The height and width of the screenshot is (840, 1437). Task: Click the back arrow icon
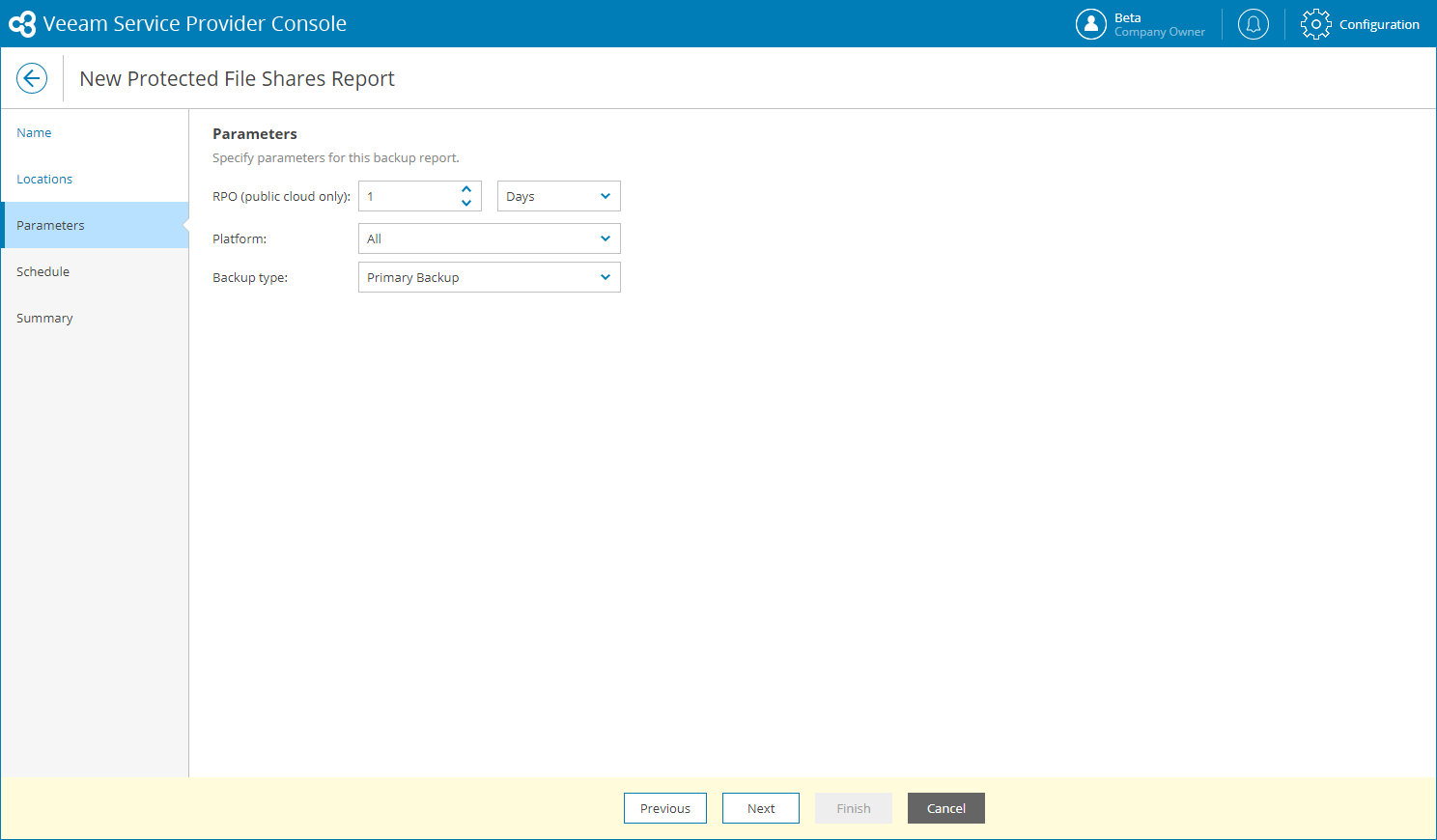pyautogui.click(x=32, y=78)
